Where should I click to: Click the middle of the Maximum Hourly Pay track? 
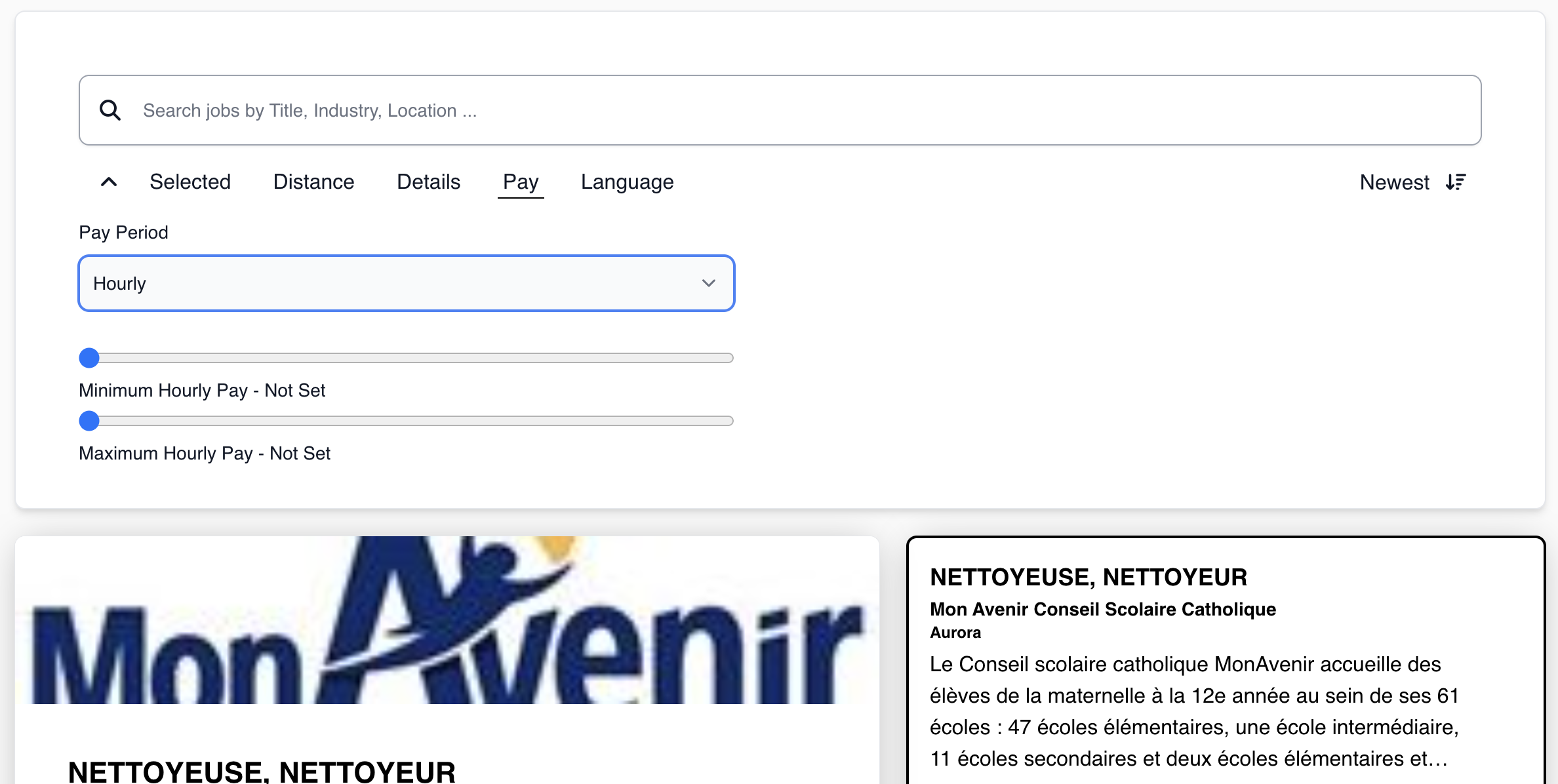(x=407, y=421)
